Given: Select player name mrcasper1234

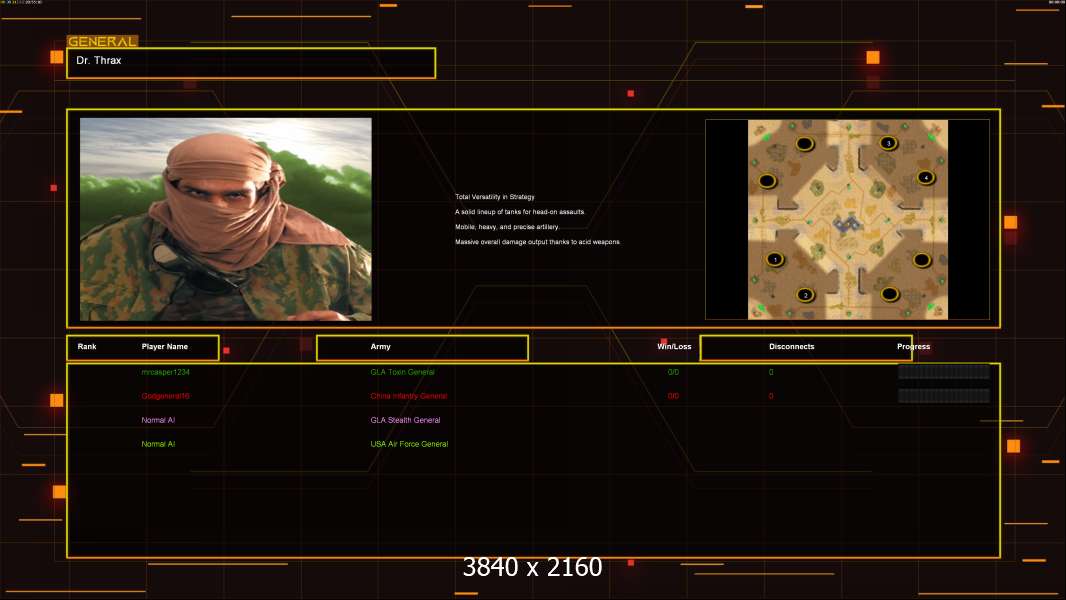Looking at the screenshot, I should [x=165, y=372].
